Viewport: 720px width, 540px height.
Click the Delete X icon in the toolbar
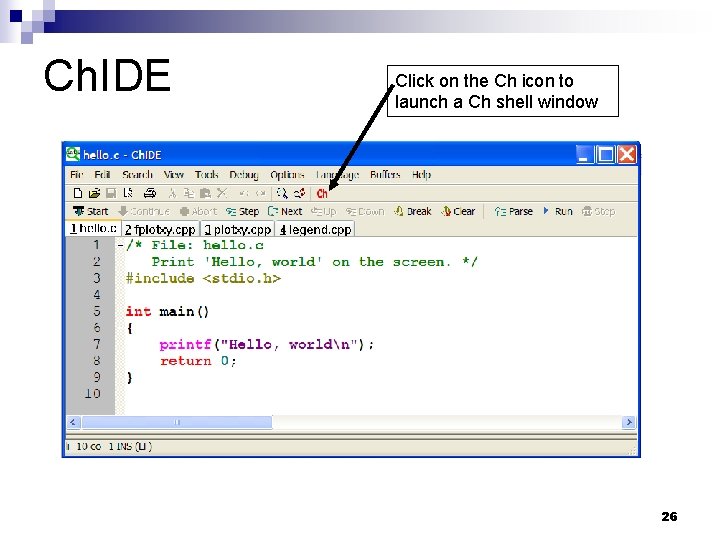point(222,193)
